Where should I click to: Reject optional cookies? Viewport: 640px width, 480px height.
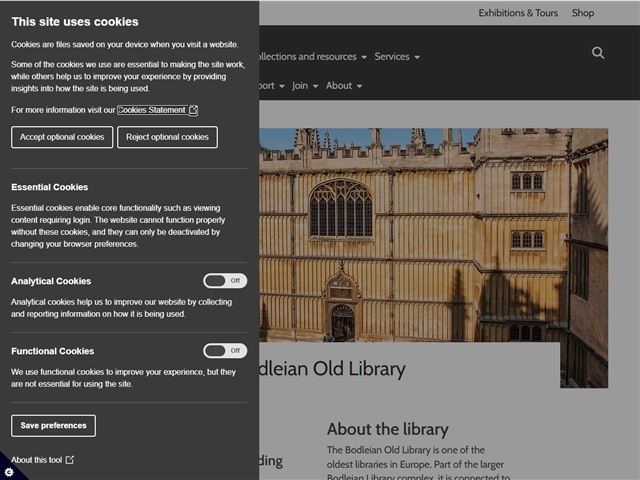[167, 137]
